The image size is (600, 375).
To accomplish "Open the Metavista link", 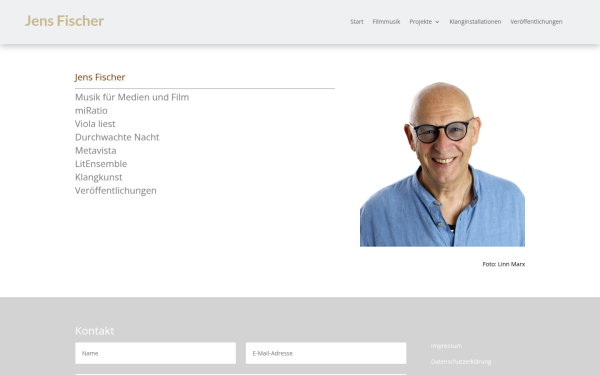I will (x=96, y=151).
